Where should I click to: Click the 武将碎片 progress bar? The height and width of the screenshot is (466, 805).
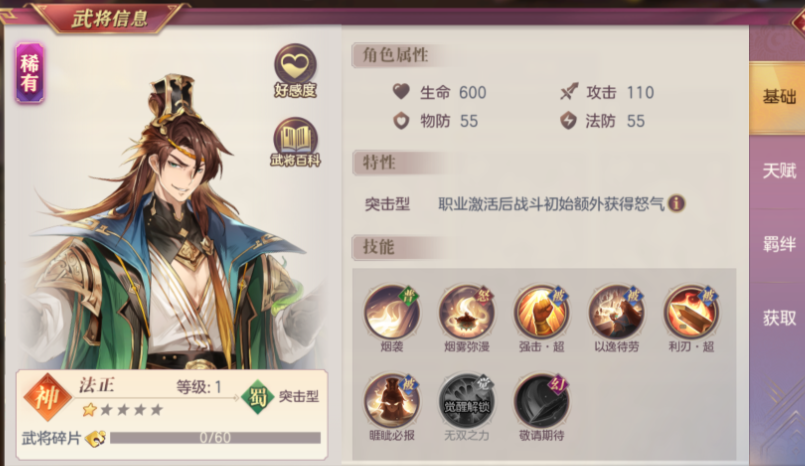(x=215, y=438)
